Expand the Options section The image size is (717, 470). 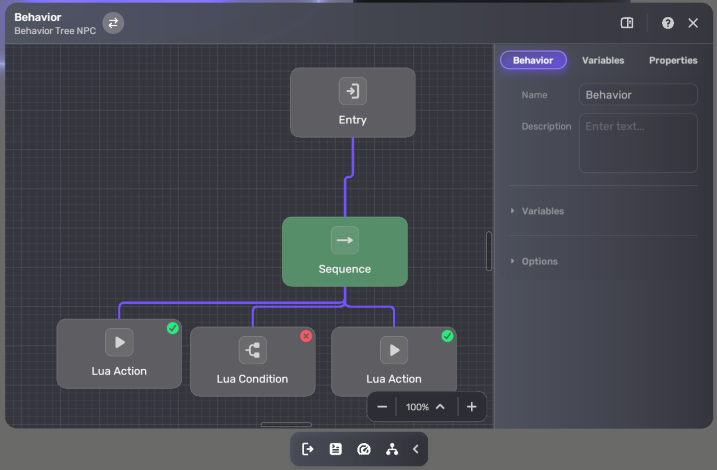pos(539,261)
